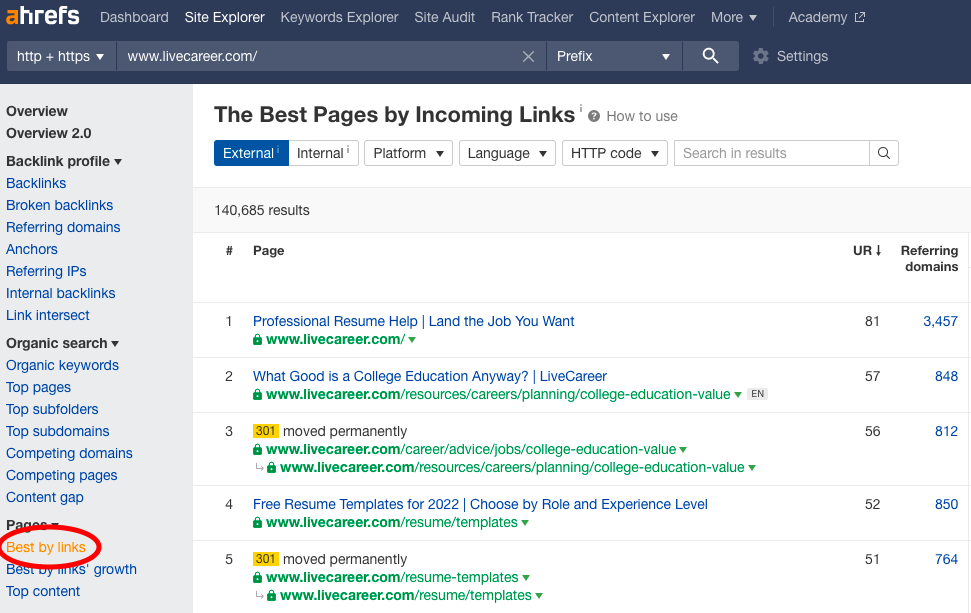Click the 3,457 referring domains value
This screenshot has height=613, width=971.
(940, 321)
